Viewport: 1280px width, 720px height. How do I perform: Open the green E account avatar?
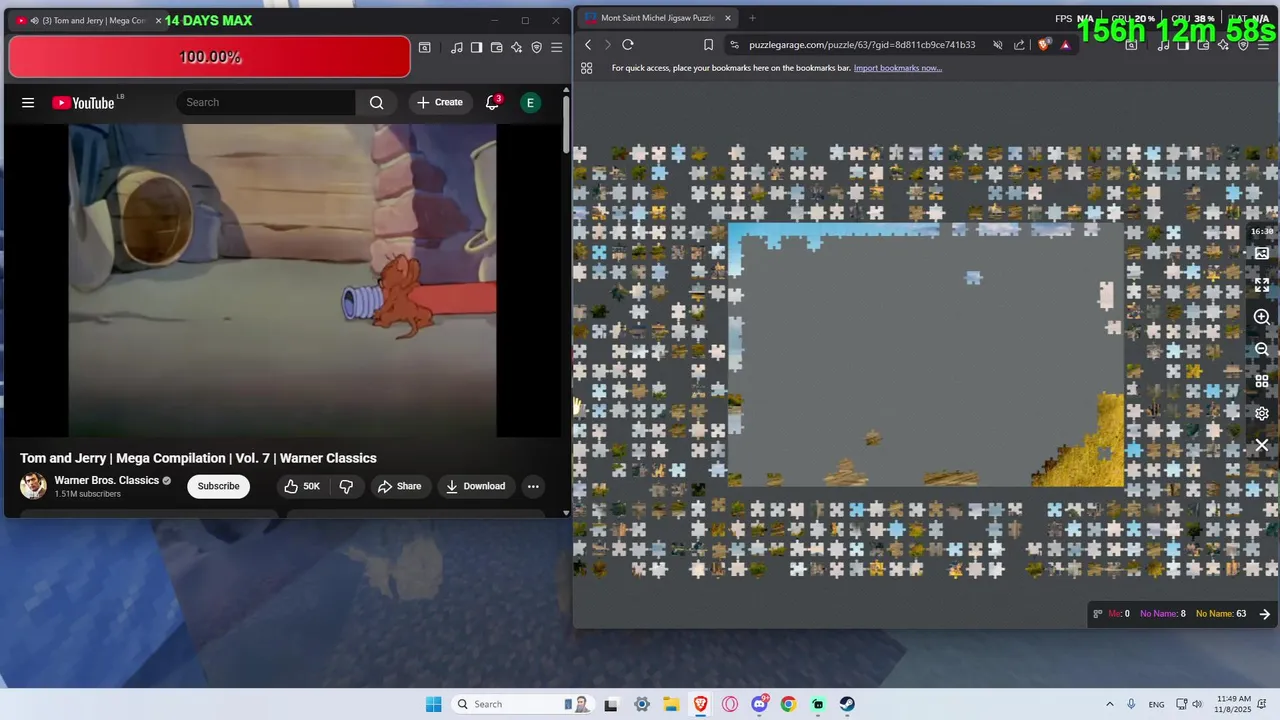click(530, 102)
